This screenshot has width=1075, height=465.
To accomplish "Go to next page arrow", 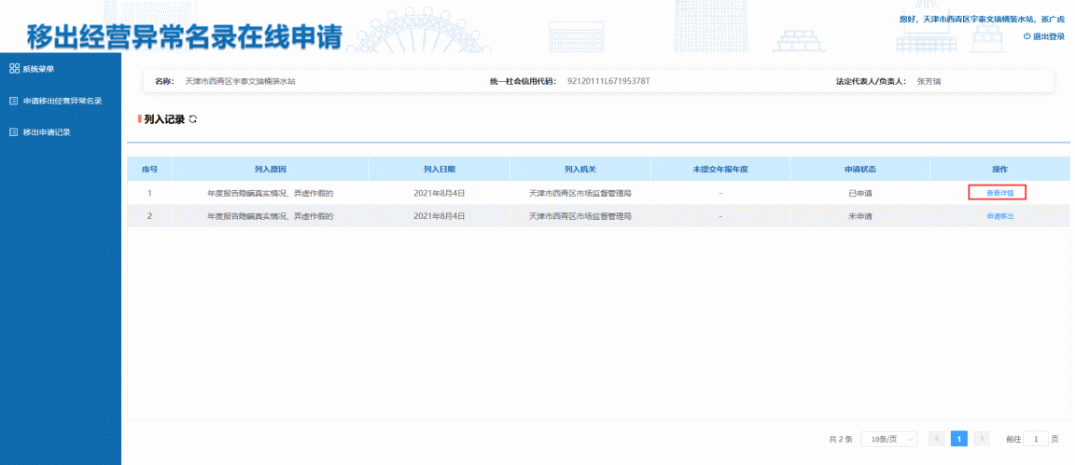I will pos(981,438).
